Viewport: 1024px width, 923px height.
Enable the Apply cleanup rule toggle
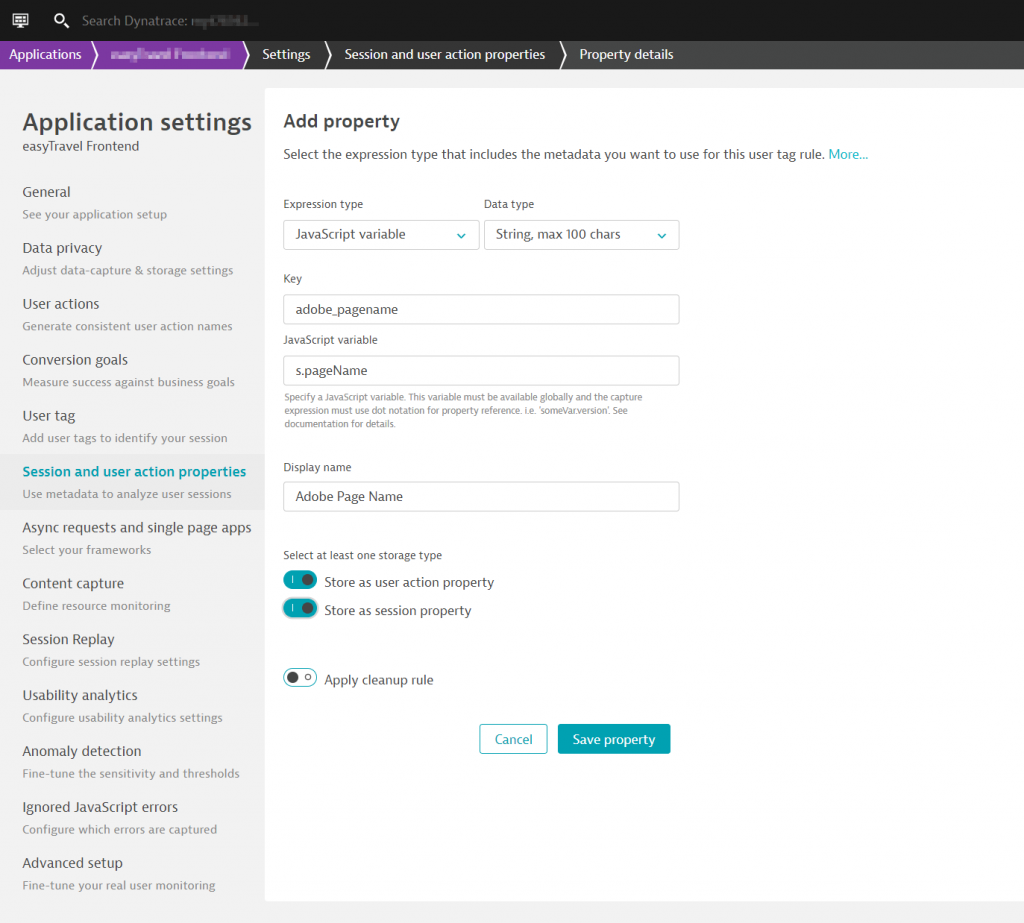(x=299, y=677)
